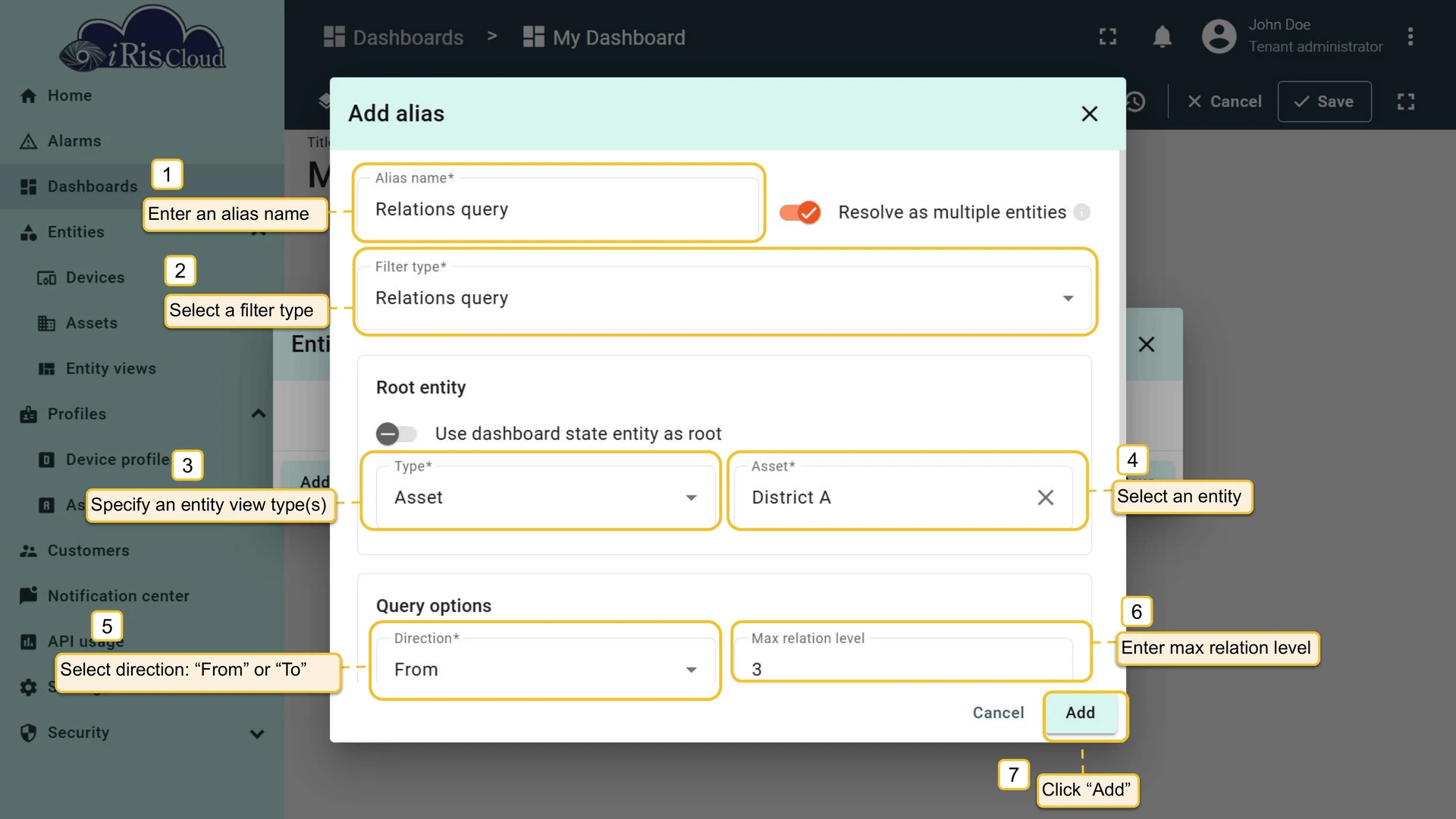Open the Direction dropdown

(x=546, y=668)
